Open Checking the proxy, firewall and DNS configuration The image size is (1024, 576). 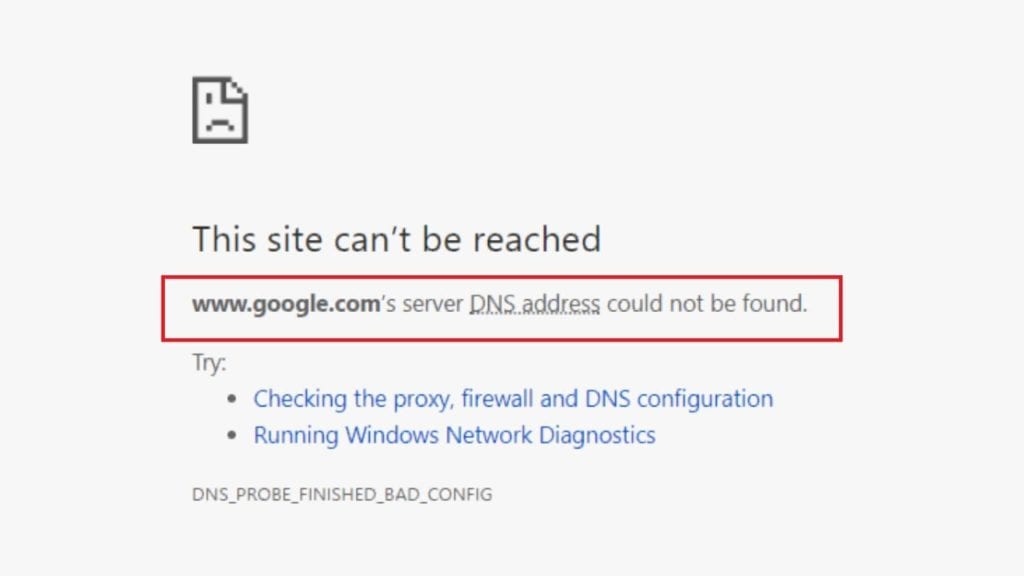[x=513, y=398]
